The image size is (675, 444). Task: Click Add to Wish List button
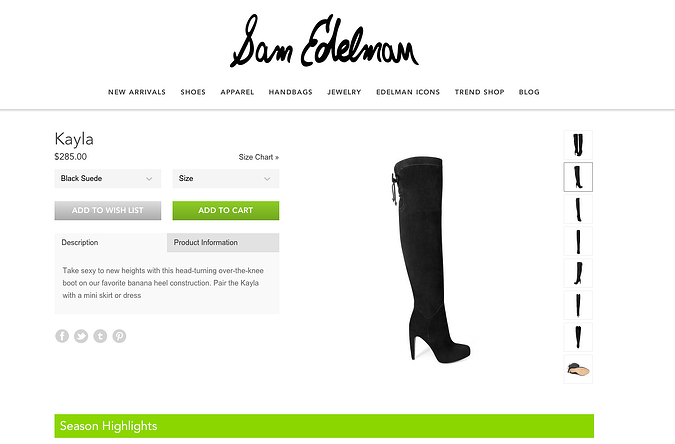tap(108, 211)
